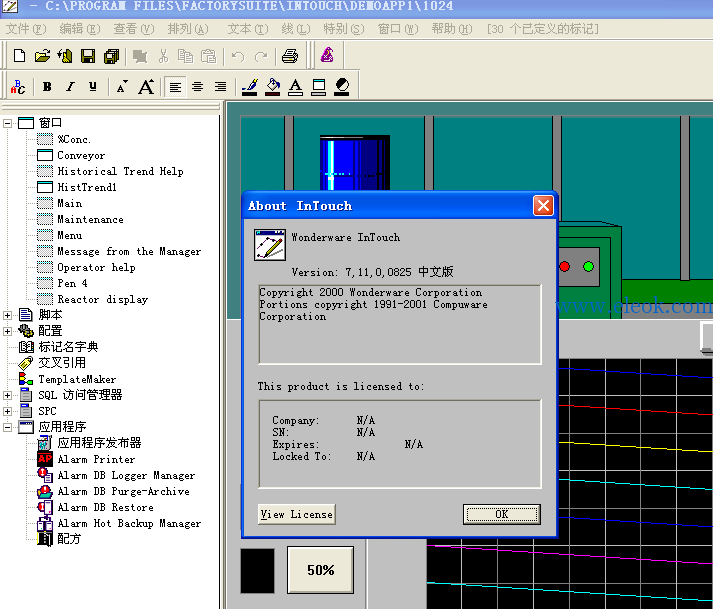Image resolution: width=713 pixels, height=609 pixels.
Task: Click the Alarm DB Purge-Archive icon
Action: (x=45, y=491)
